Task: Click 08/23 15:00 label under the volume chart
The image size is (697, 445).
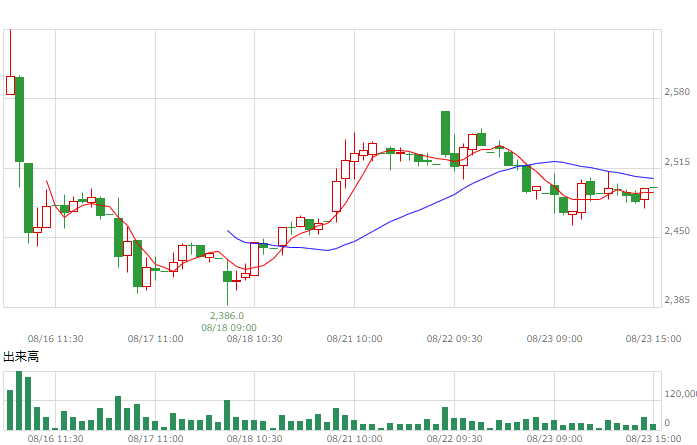Action: point(653,439)
